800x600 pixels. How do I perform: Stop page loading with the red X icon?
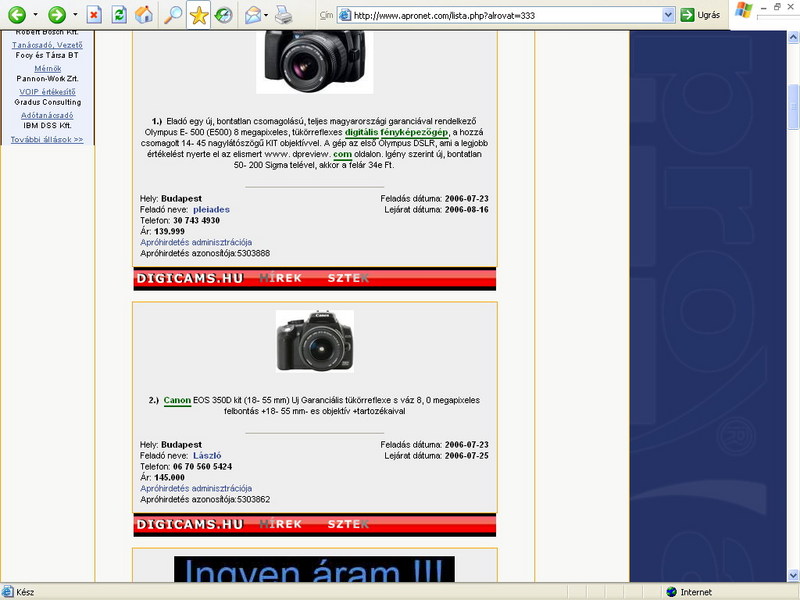click(93, 15)
